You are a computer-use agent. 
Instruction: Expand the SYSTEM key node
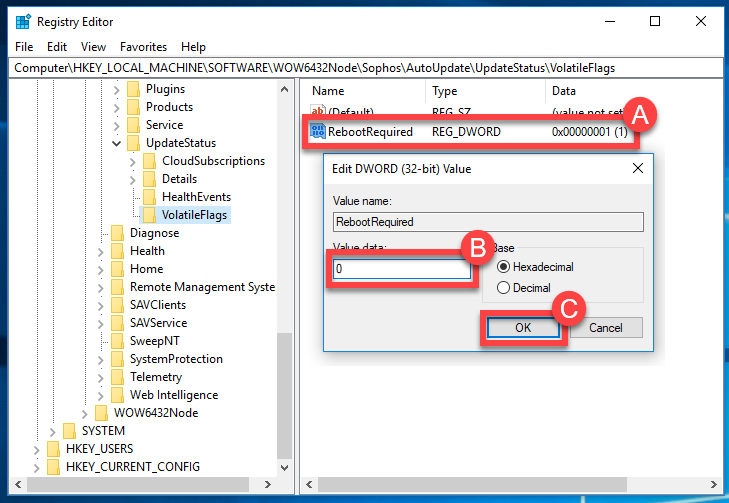tap(53, 431)
